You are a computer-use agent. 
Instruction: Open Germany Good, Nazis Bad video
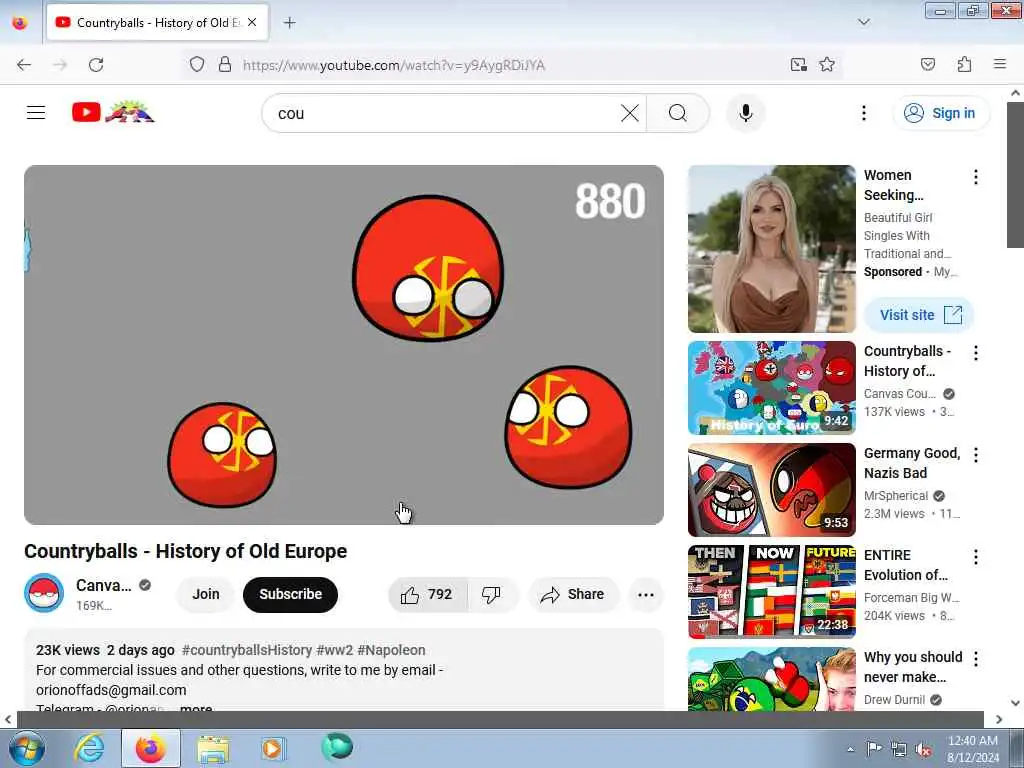coord(771,490)
